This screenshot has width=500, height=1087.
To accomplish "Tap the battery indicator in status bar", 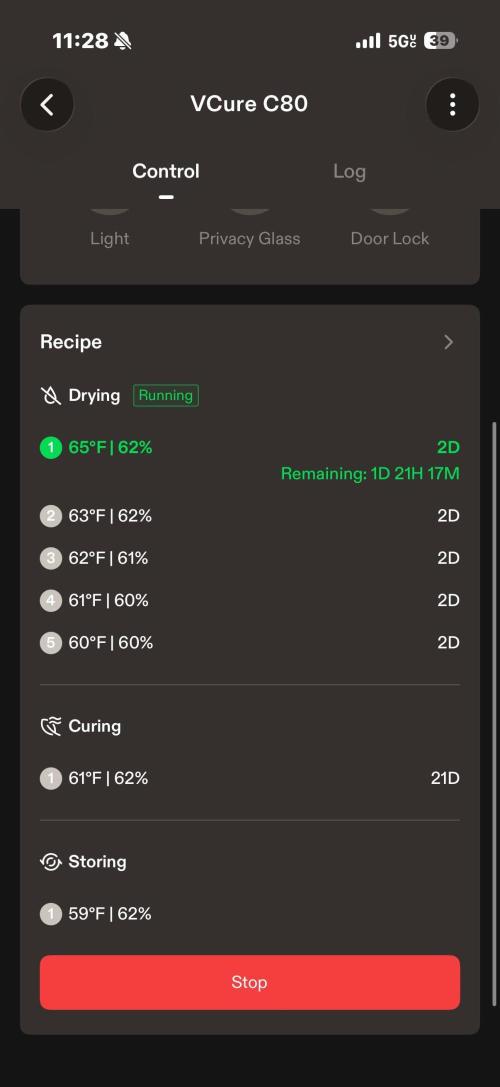I will pos(440,41).
